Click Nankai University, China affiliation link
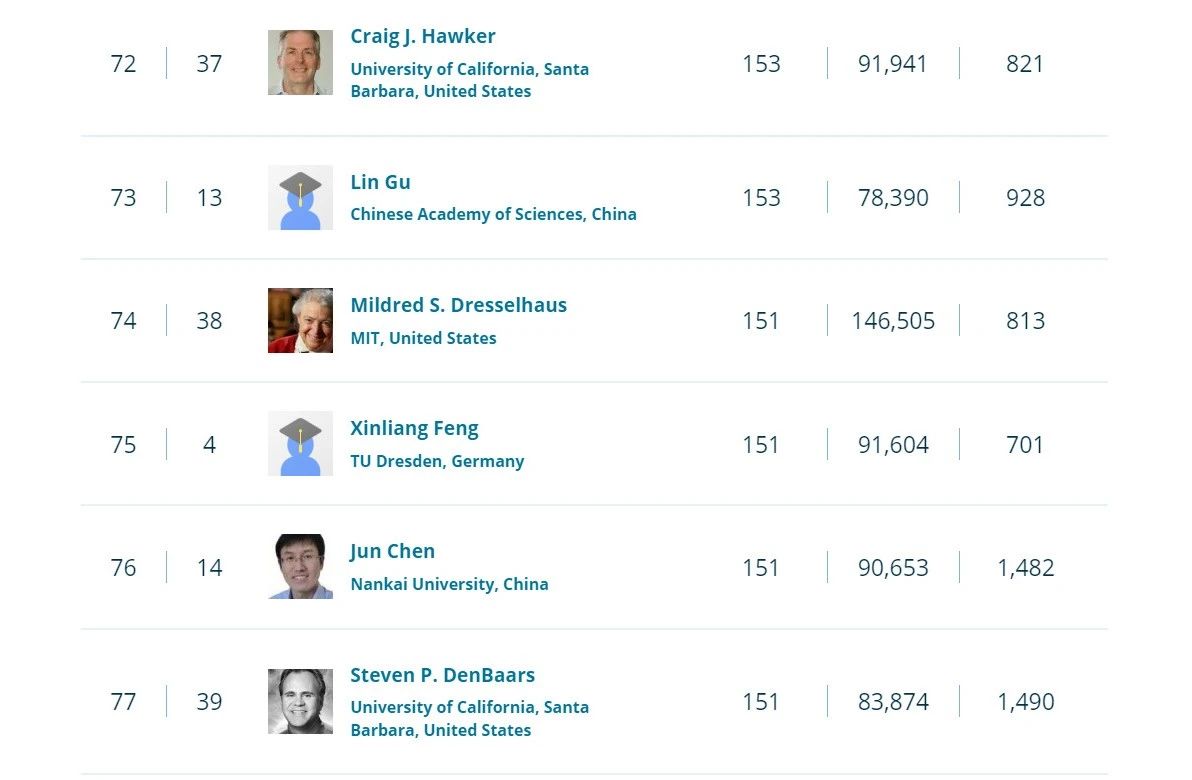Viewport: 1192px width, 780px height. point(449,585)
